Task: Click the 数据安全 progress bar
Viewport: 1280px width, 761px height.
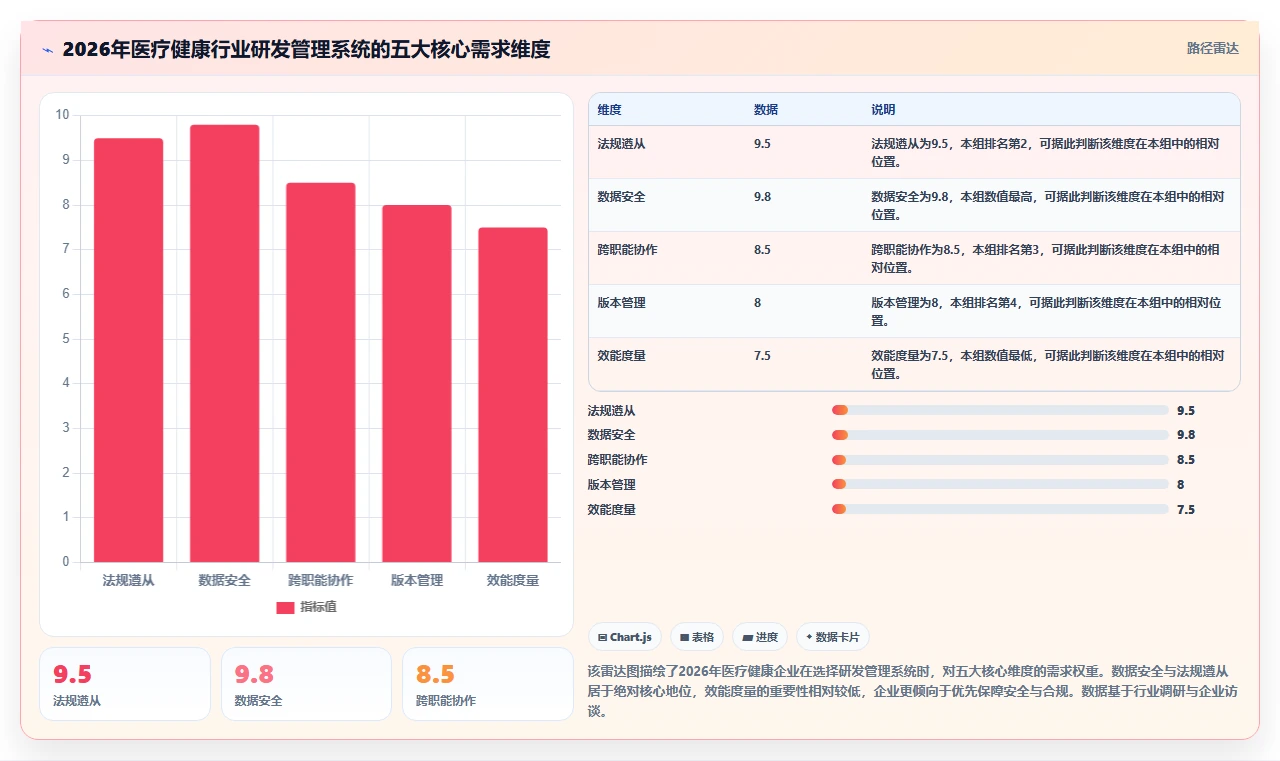Action: point(1000,435)
